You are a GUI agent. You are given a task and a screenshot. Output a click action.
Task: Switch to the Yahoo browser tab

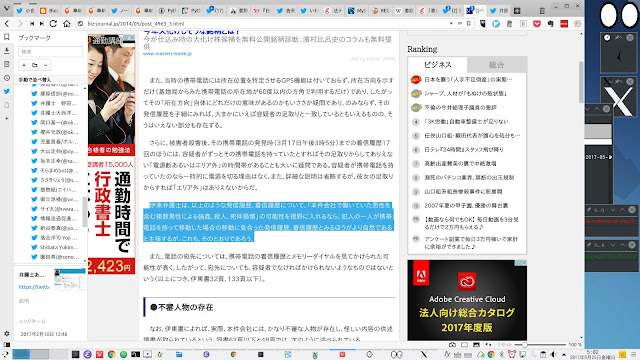point(262,11)
